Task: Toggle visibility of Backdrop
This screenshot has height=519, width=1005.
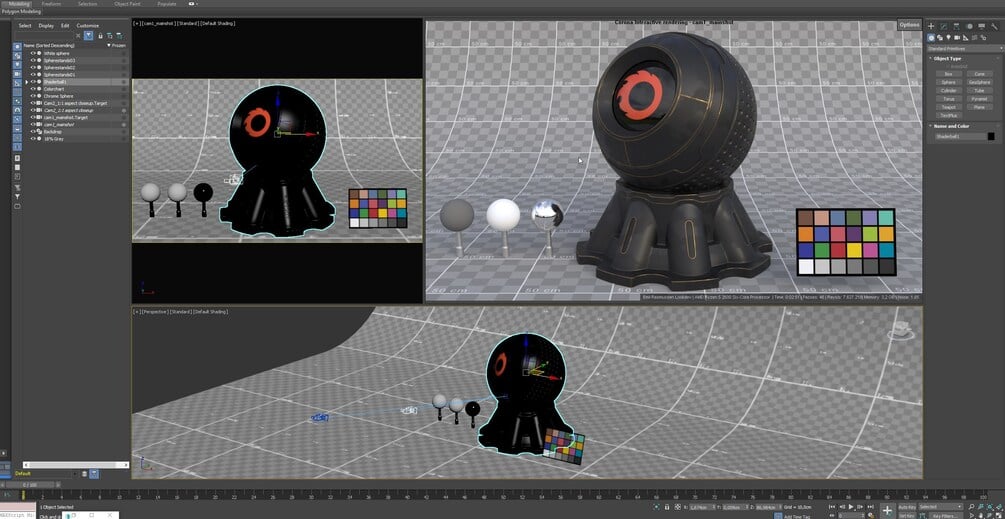Action: [33, 131]
